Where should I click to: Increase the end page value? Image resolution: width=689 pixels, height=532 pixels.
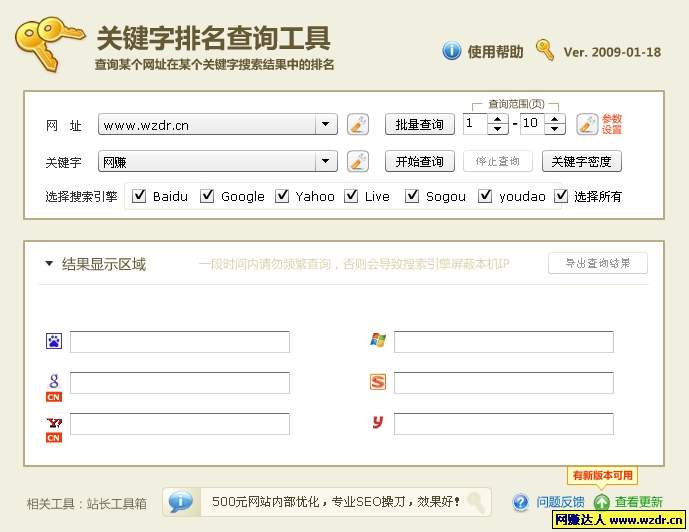pyautogui.click(x=555, y=119)
